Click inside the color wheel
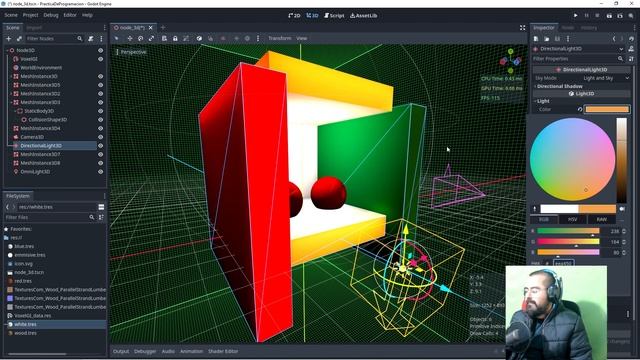The width and height of the screenshot is (640, 360). click(572, 160)
